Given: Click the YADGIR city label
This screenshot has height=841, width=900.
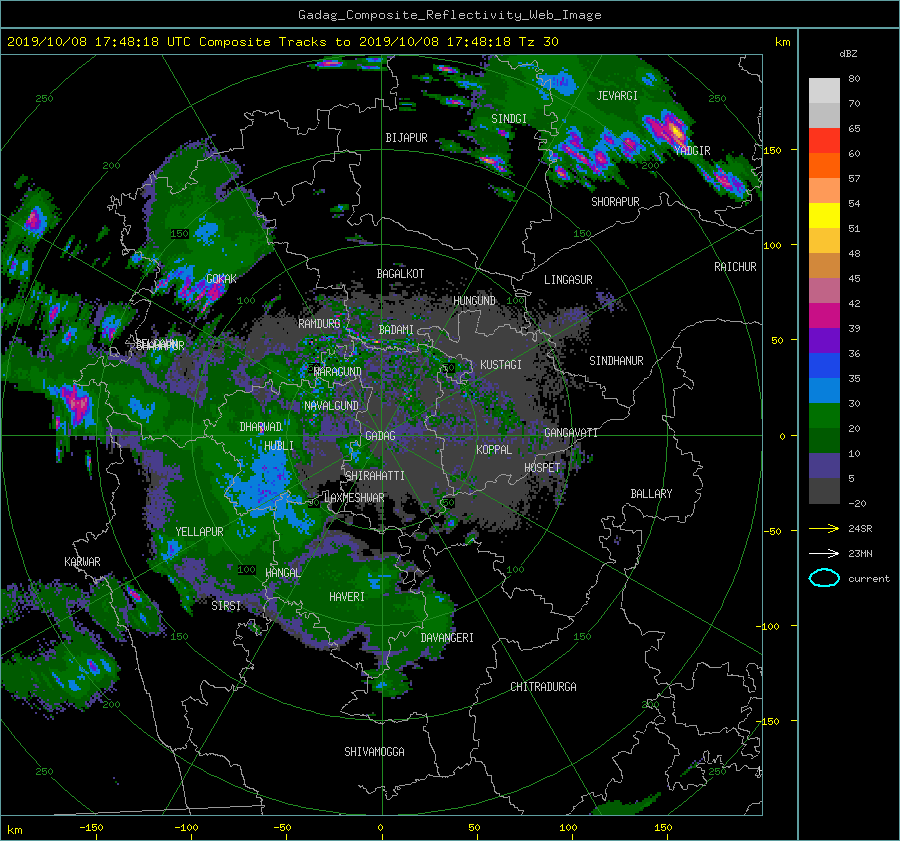Looking at the screenshot, I should 692,151.
